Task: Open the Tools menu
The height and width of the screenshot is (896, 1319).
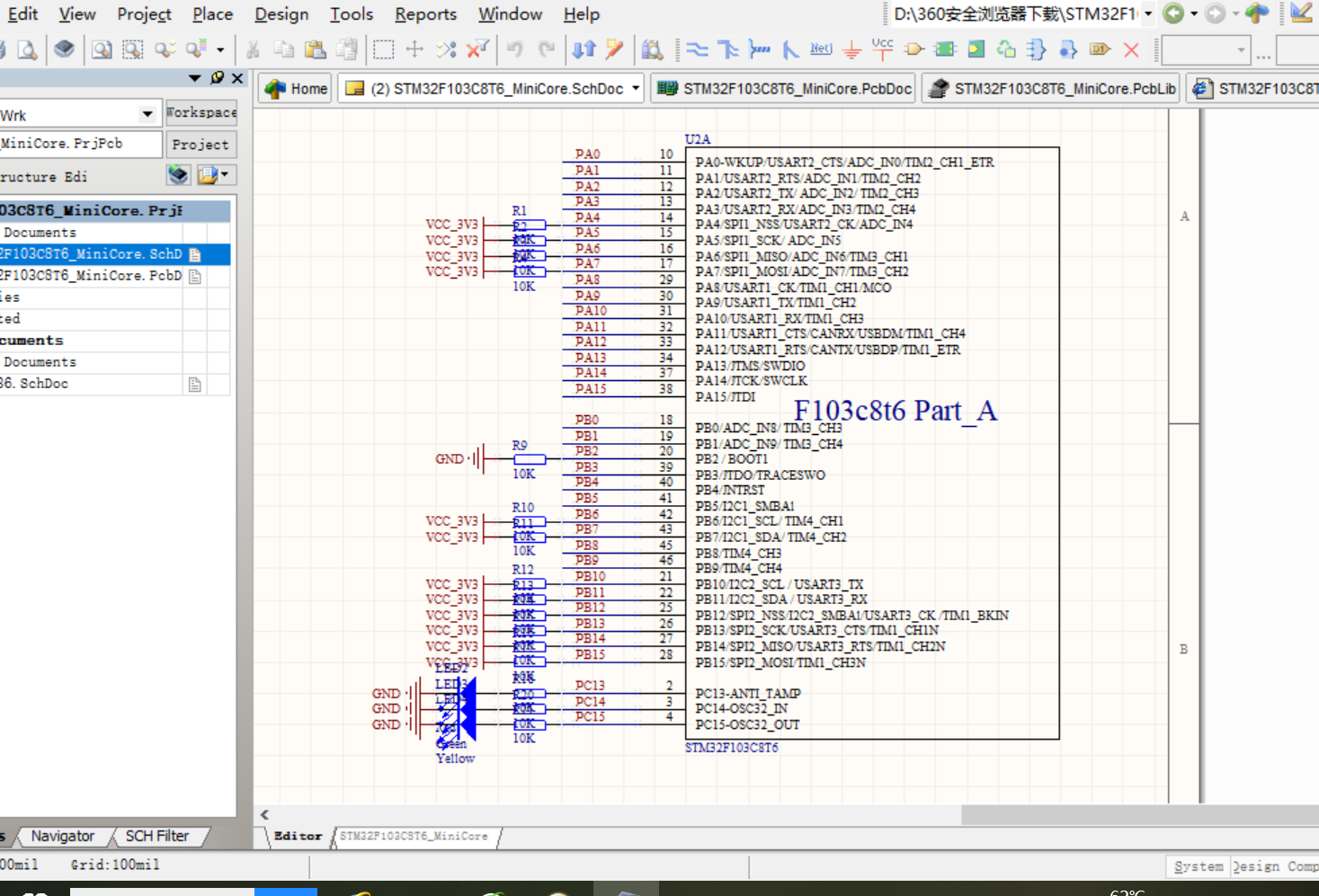Action: tap(351, 13)
